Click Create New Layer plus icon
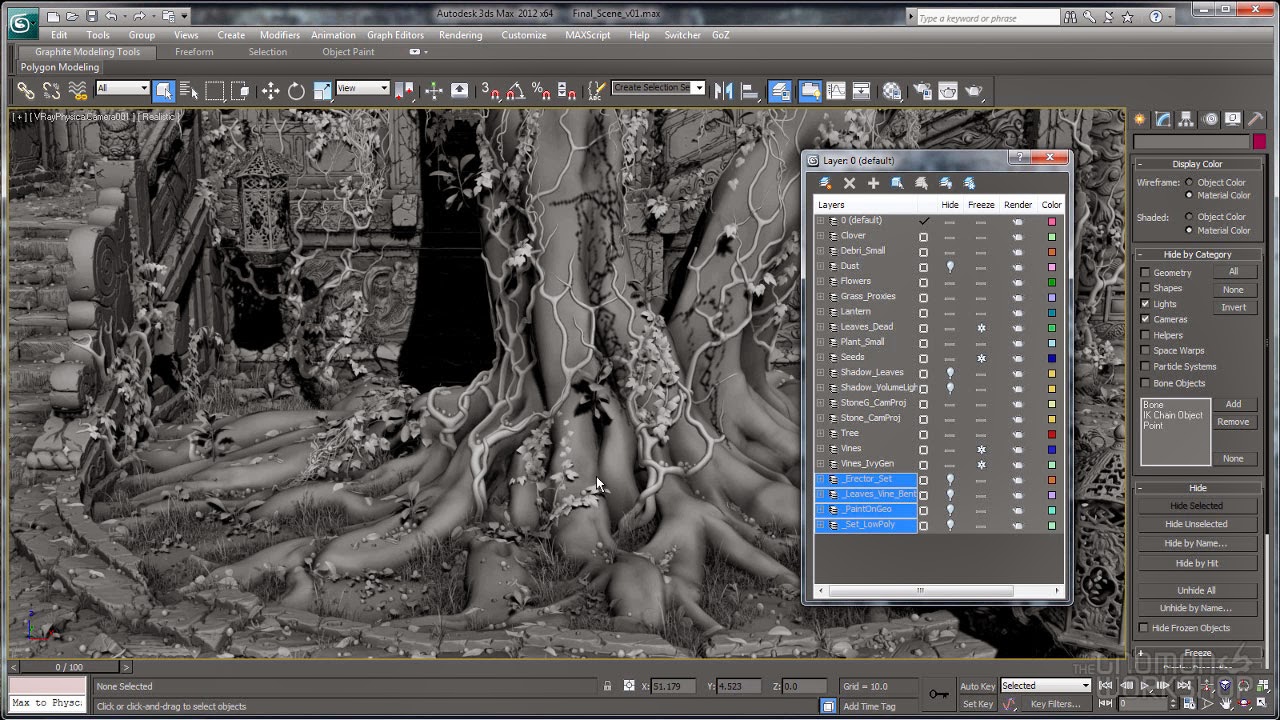Viewport: 1280px width, 720px height. tap(873, 183)
